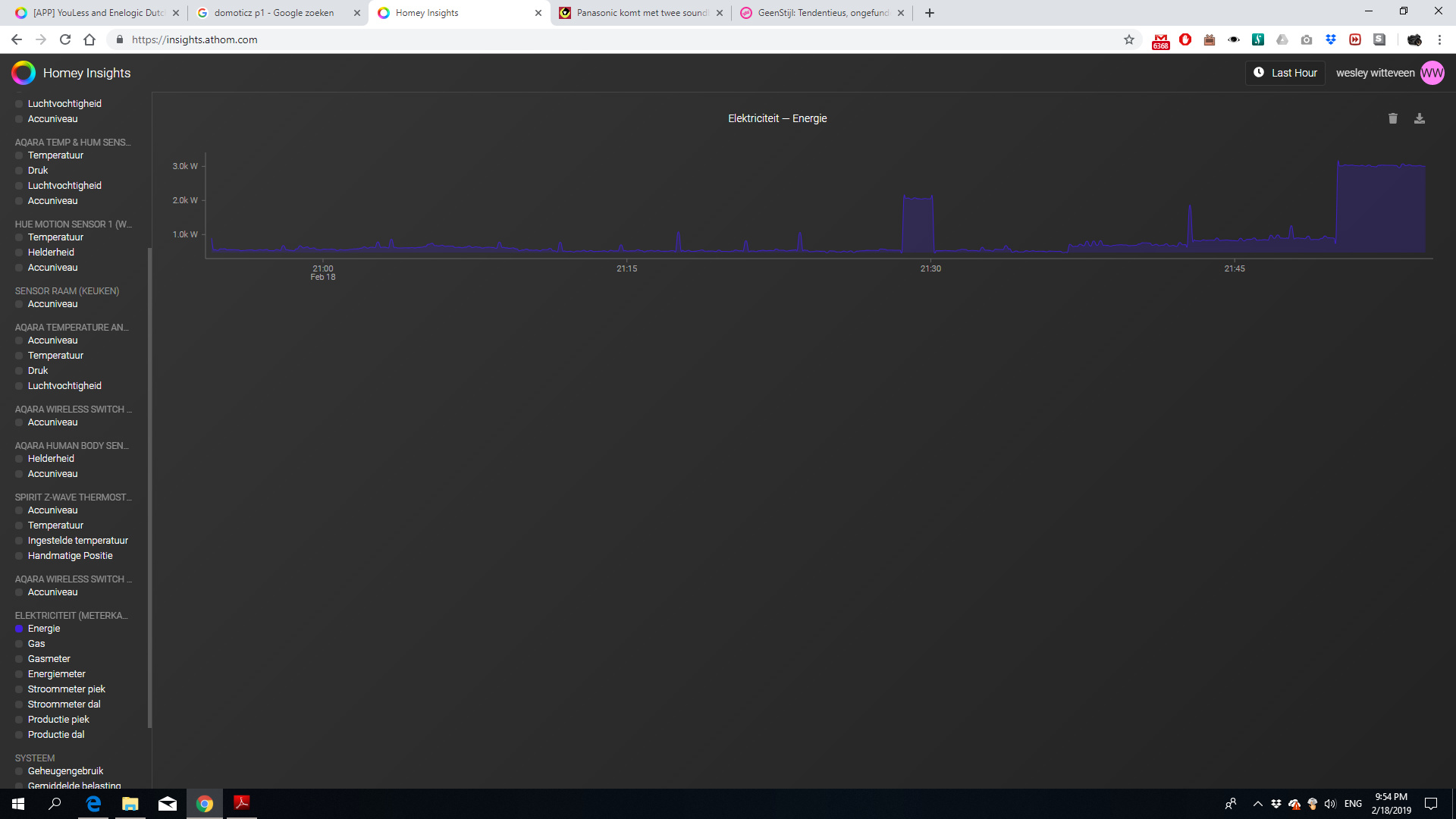This screenshot has width=1456, height=819.
Task: Download the Elektriciteit Energie chart data
Action: coord(1420,118)
